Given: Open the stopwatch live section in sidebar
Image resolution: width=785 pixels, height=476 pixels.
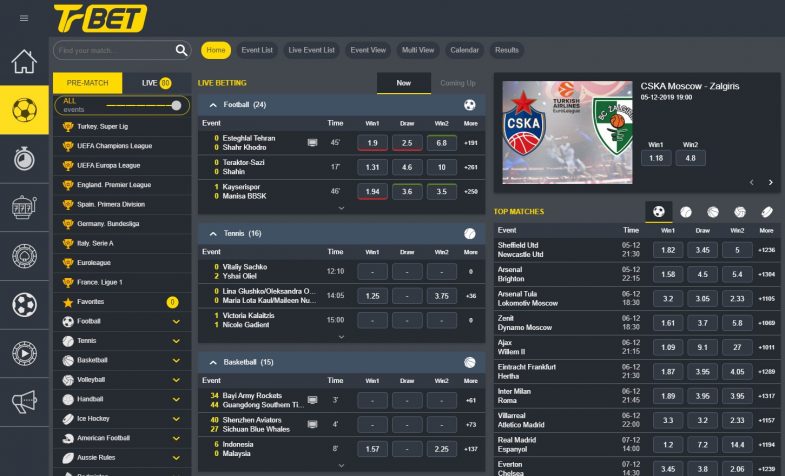Looking at the screenshot, I should point(24,158).
